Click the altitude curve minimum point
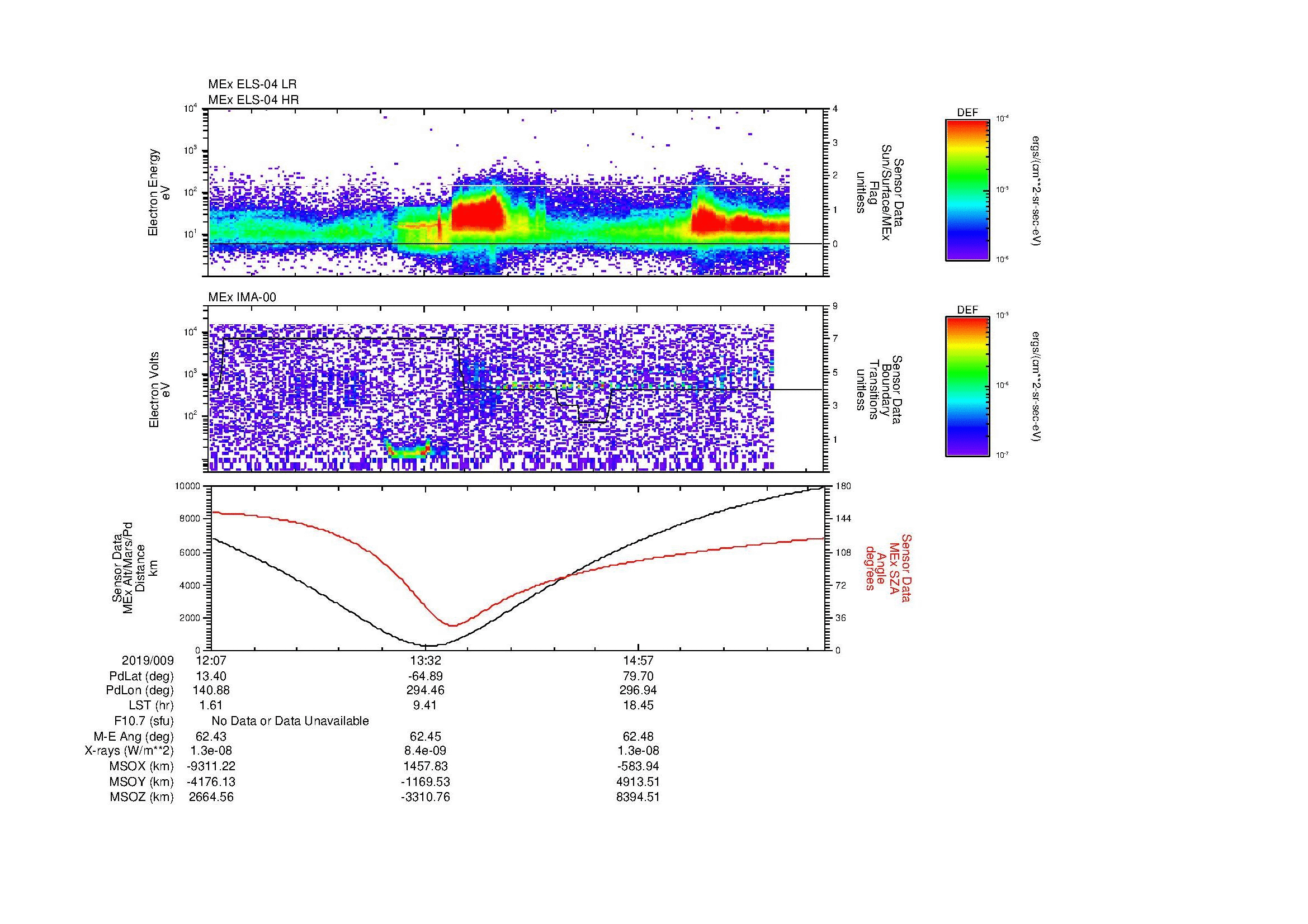The height and width of the screenshot is (924, 1308). pos(430,646)
